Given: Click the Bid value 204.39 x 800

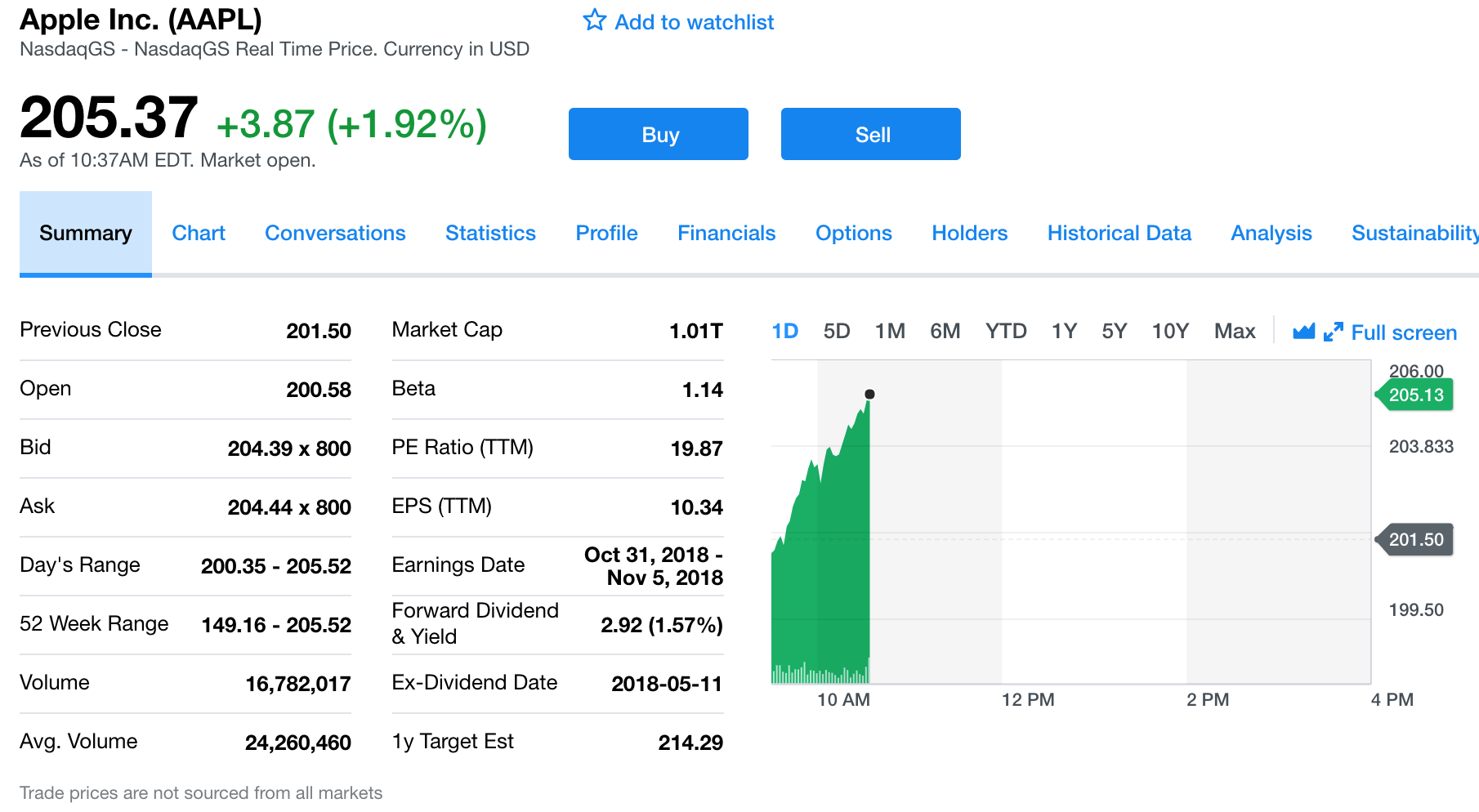Looking at the screenshot, I should (x=289, y=448).
